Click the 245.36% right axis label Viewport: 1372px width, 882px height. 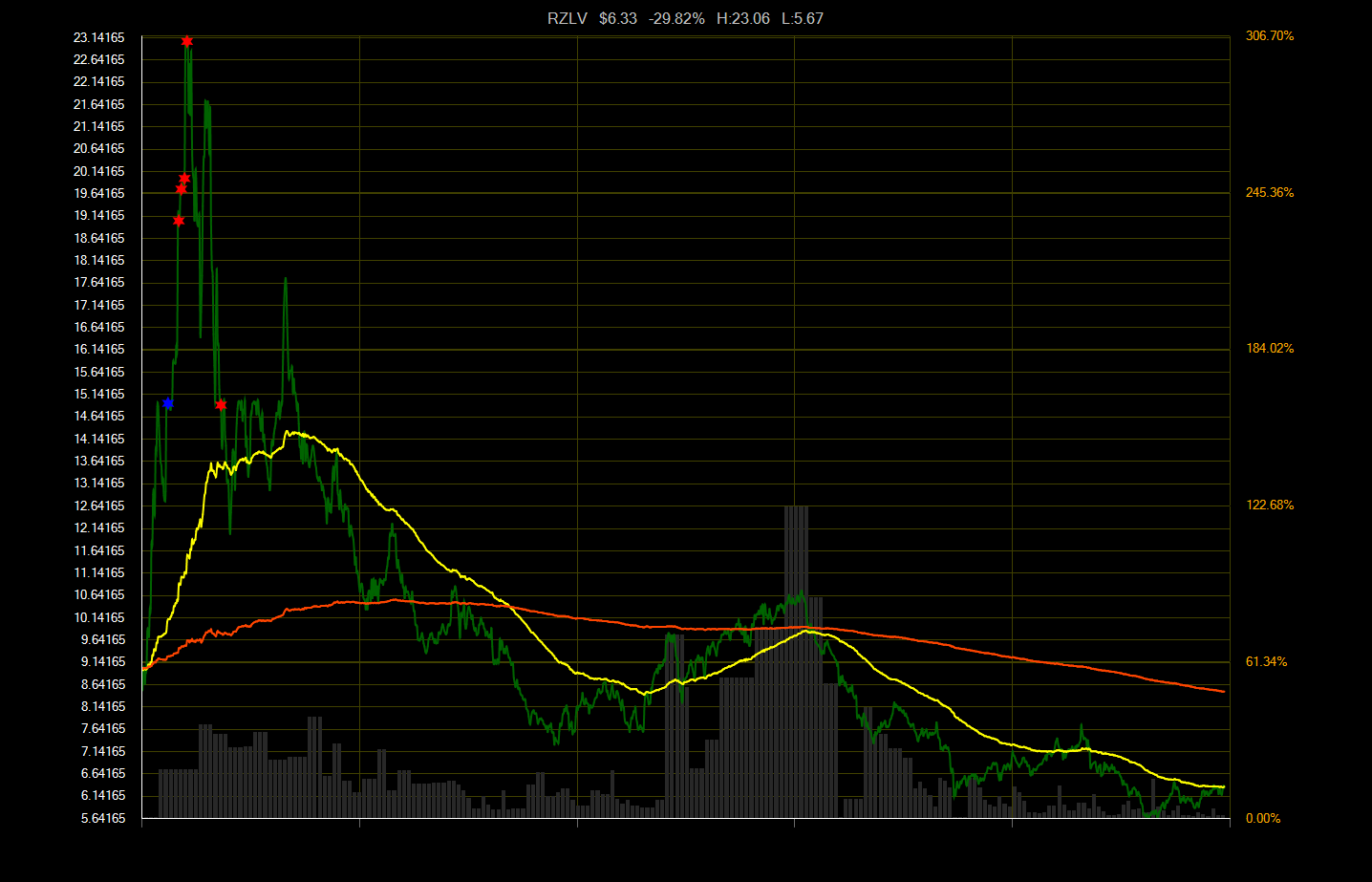click(1270, 192)
